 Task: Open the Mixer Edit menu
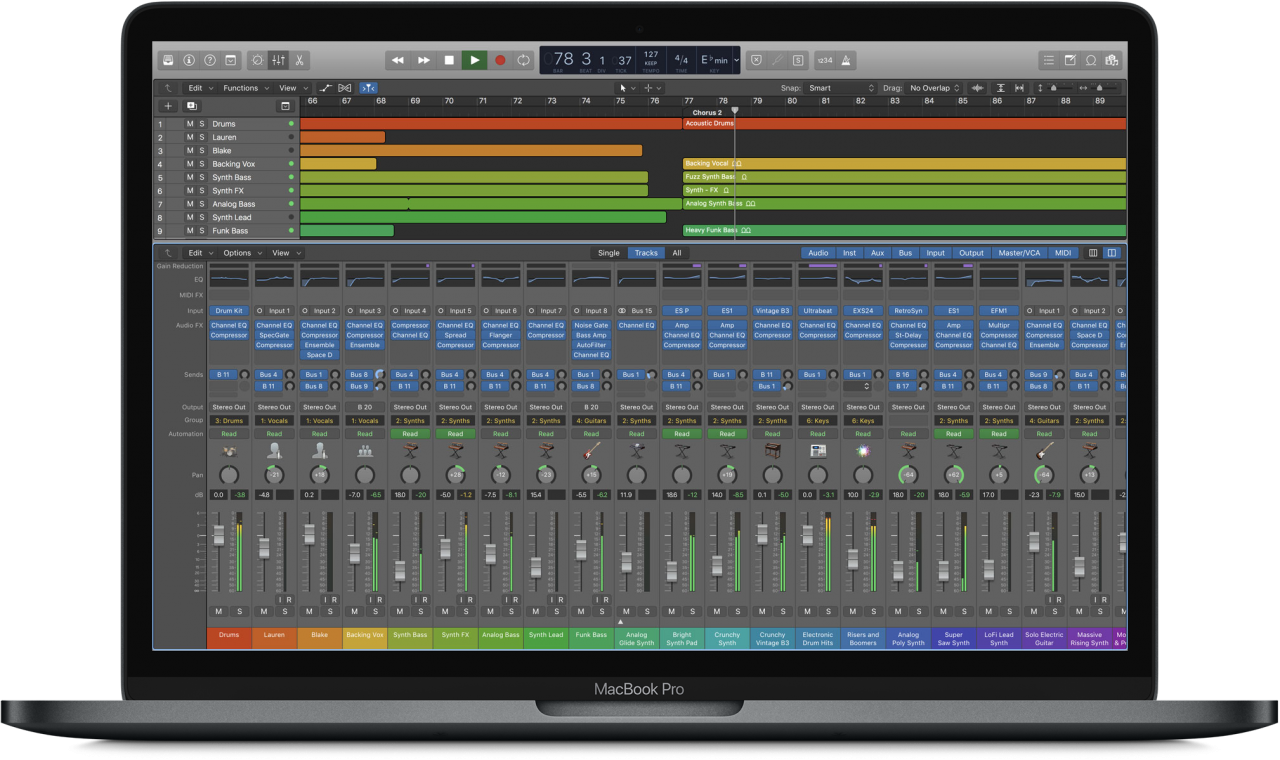[x=199, y=253]
